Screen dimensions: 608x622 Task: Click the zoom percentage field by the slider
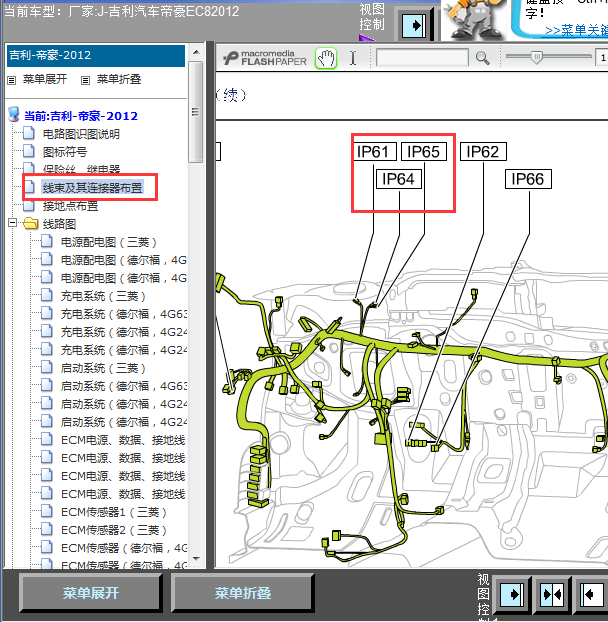tap(602, 58)
